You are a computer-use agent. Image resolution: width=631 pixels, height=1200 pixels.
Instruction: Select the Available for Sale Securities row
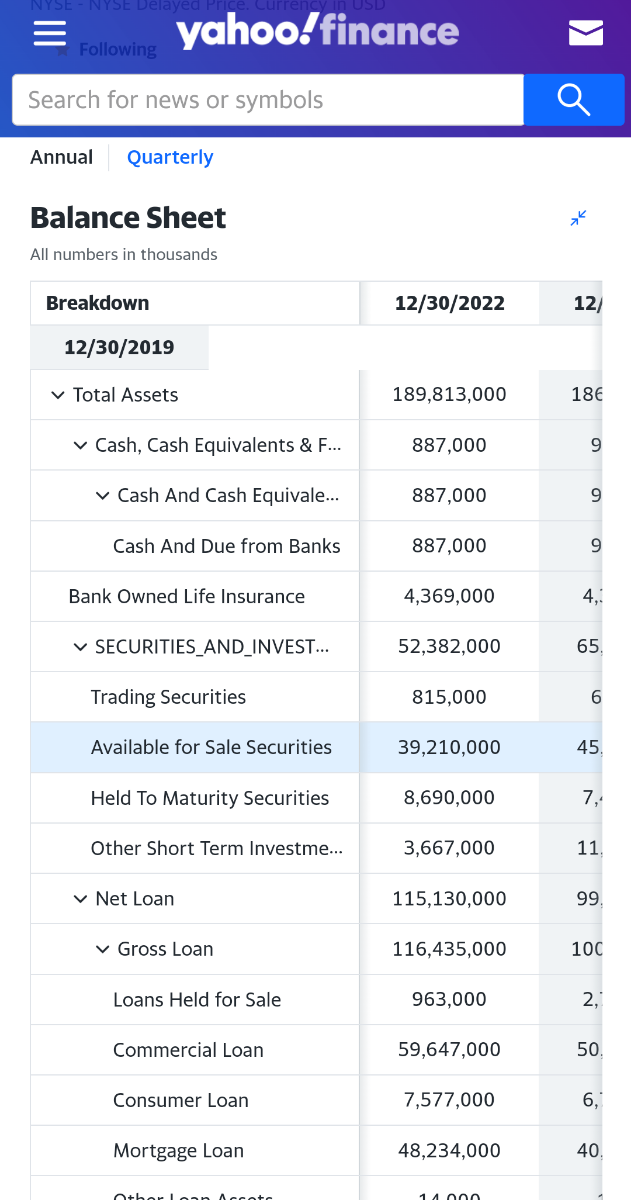(211, 747)
